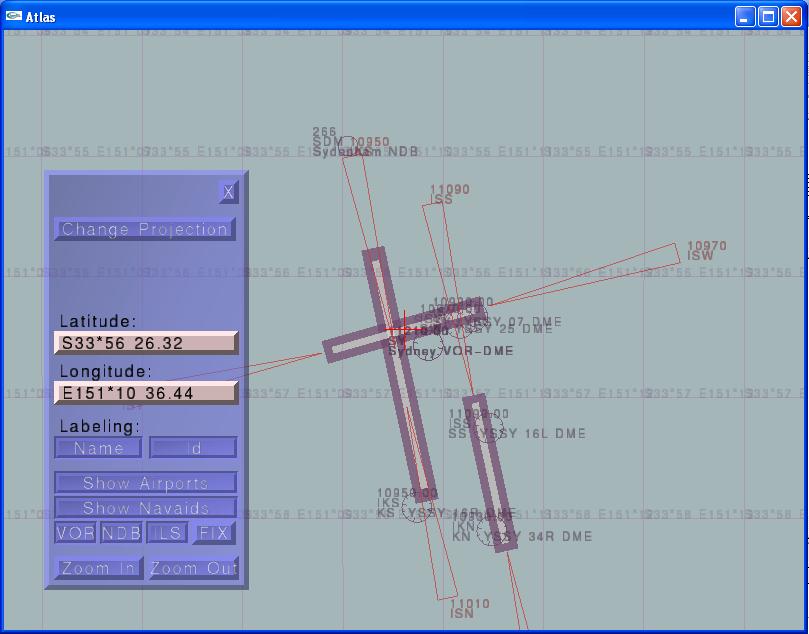Toggle VOR navaid display
This screenshot has height=634, width=809.
75,533
